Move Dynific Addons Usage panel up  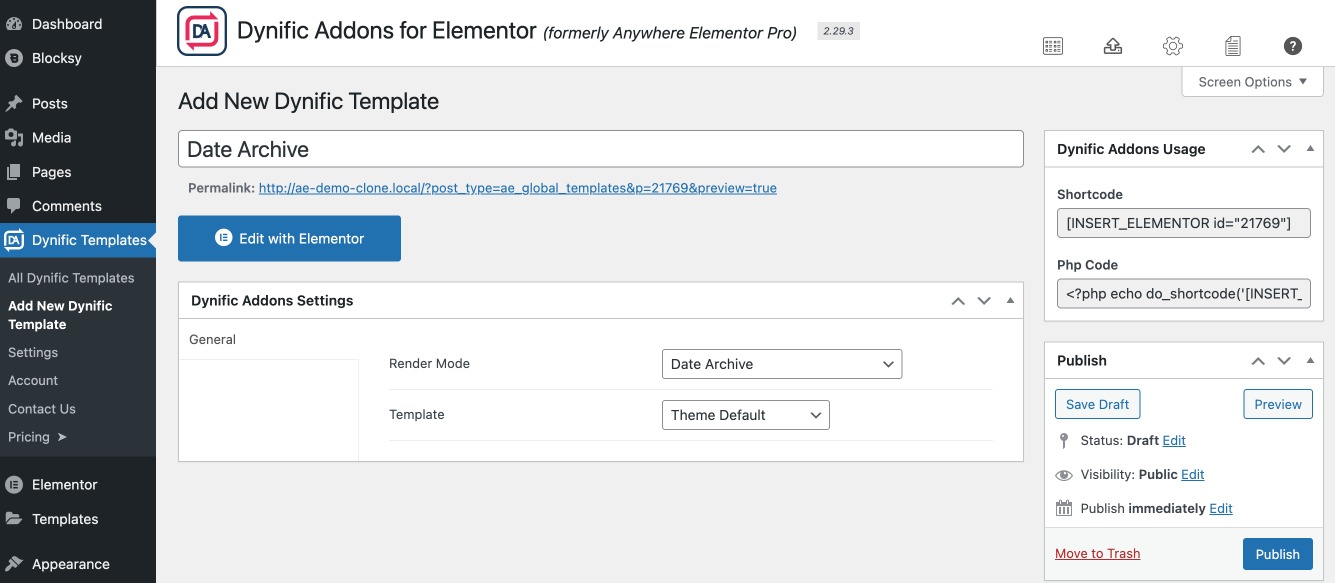click(x=1258, y=149)
